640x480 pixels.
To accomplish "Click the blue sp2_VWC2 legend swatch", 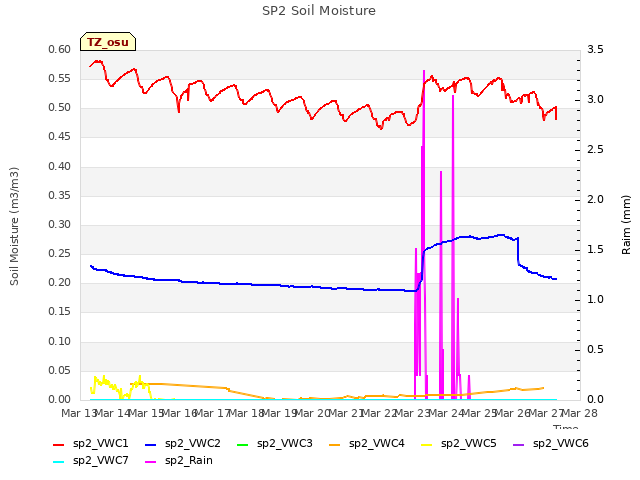I will point(151,444).
